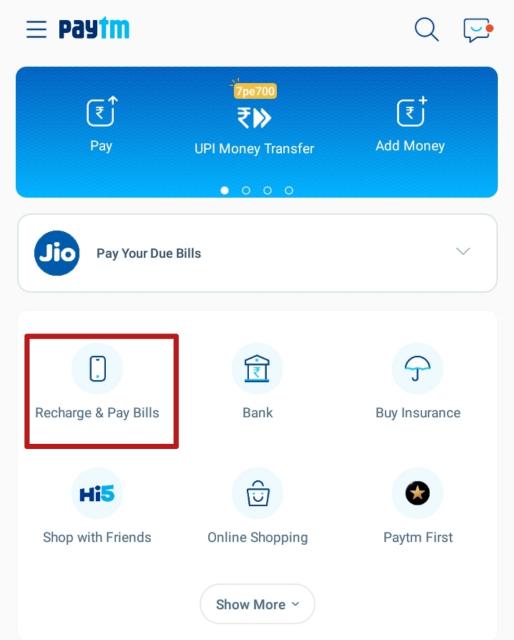Tap the search magnifier icon
This screenshot has height=640, width=514.
pos(427,29)
